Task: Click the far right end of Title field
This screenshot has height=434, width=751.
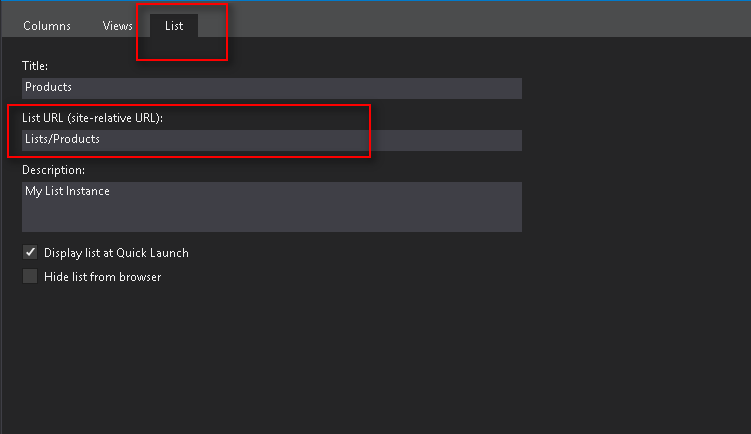Action: 510,88
